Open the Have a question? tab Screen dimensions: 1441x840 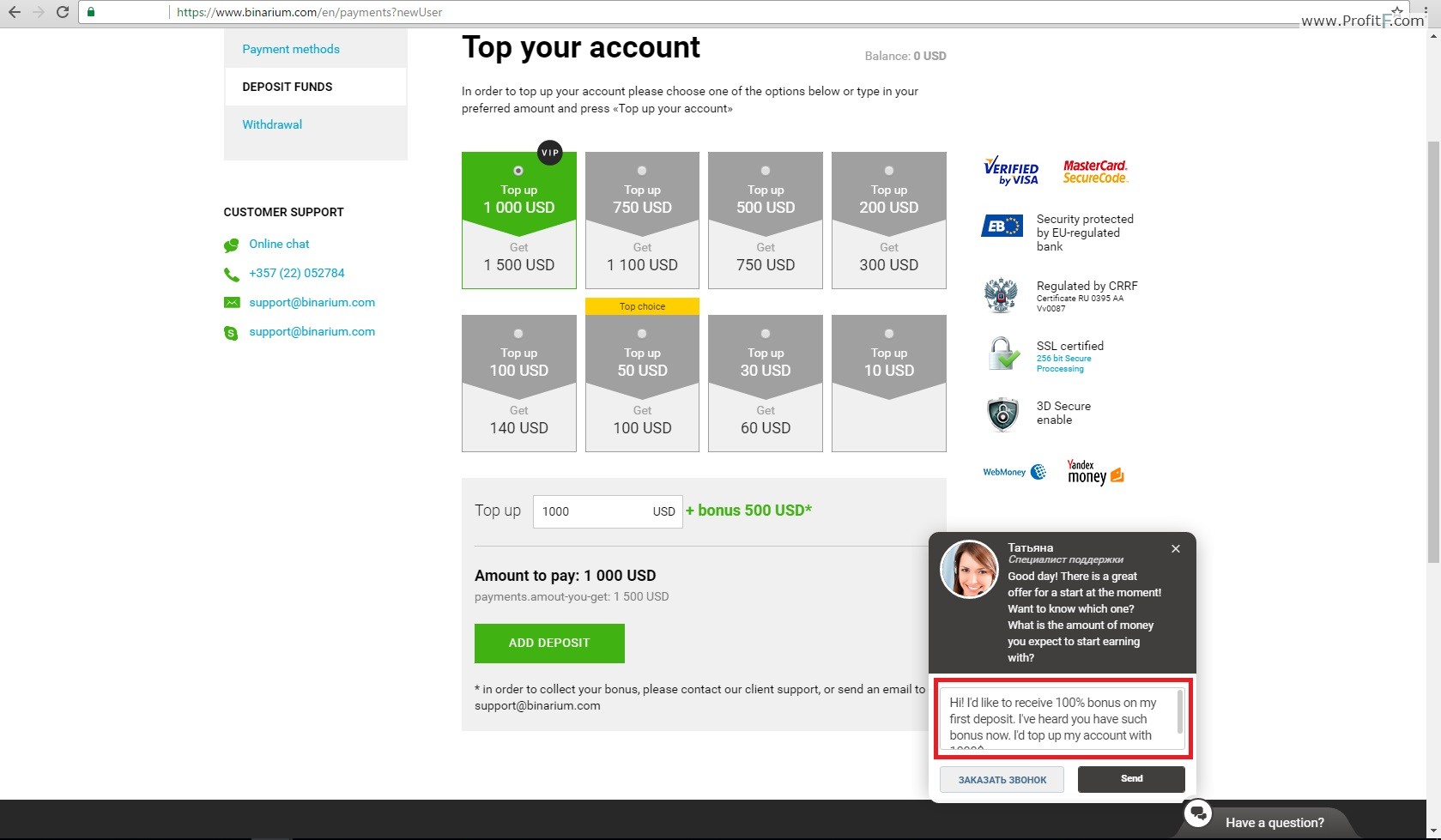coord(1274,823)
